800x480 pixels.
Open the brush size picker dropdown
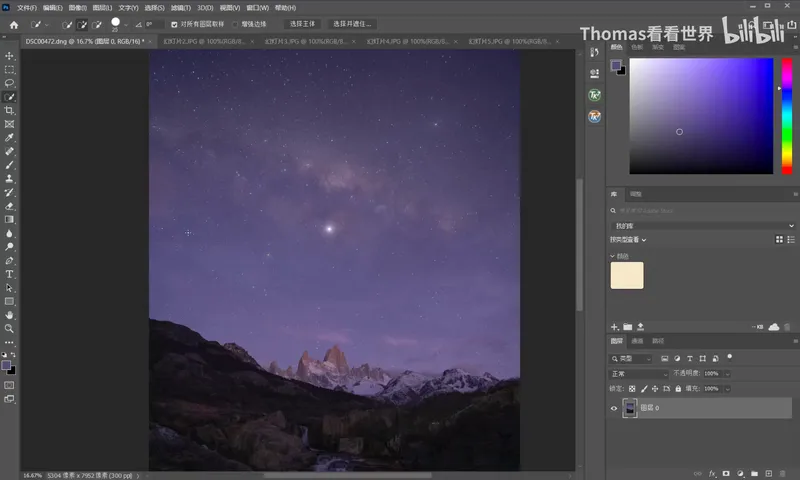[x=126, y=24]
